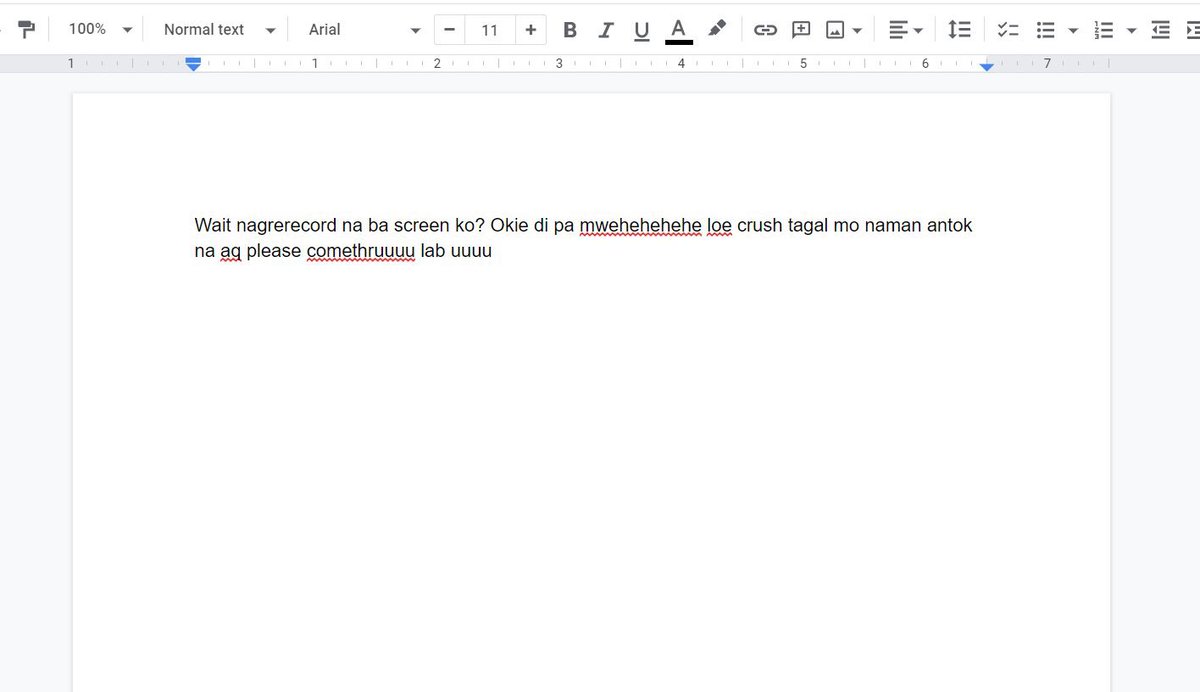Viewport: 1200px width, 692px height.
Task: Click the font size field showing 11
Action: coord(489,29)
